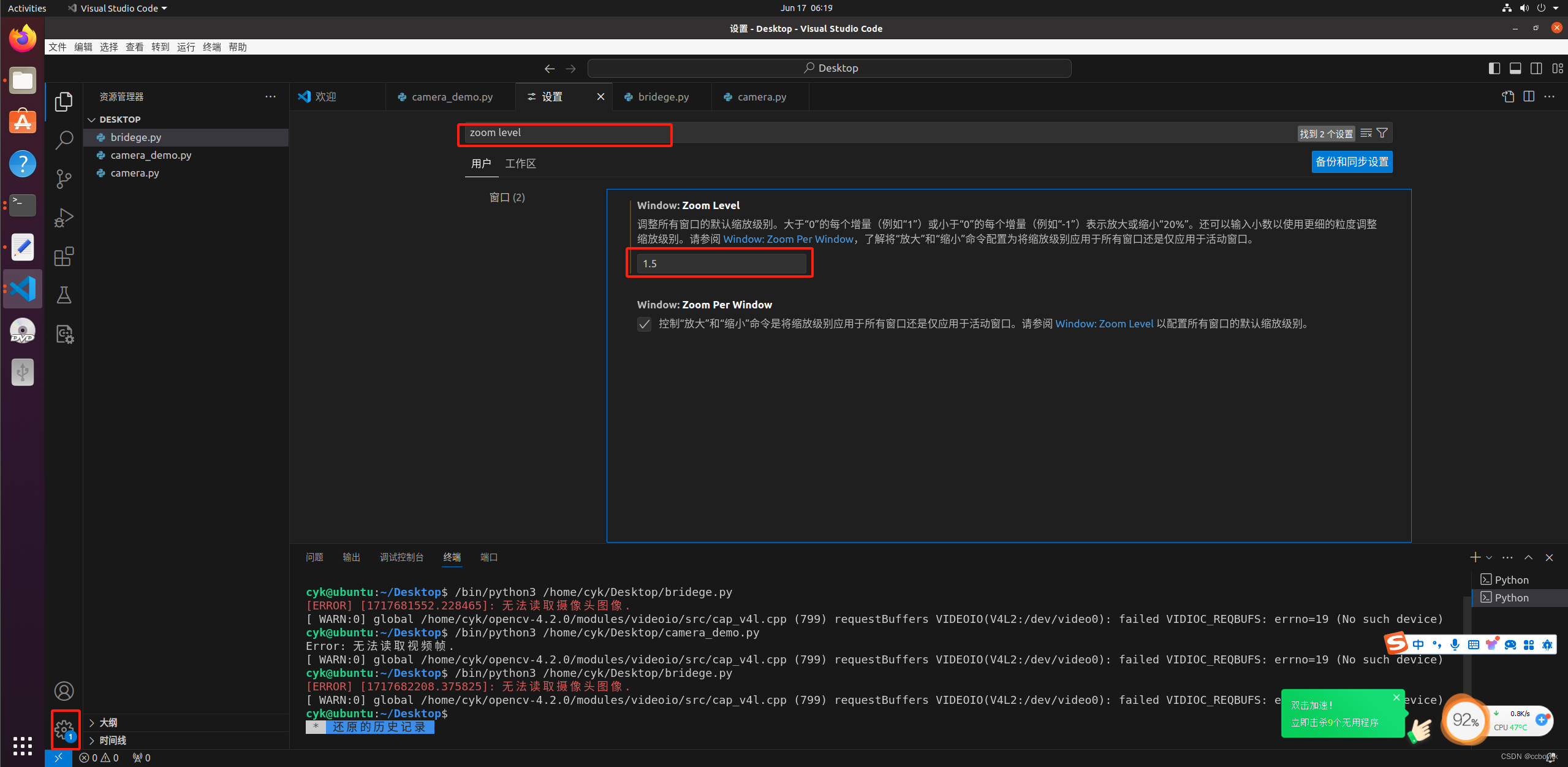Viewport: 1568px width, 767px height.
Task: Open the Accounts icon in the activity bar
Action: tap(64, 691)
